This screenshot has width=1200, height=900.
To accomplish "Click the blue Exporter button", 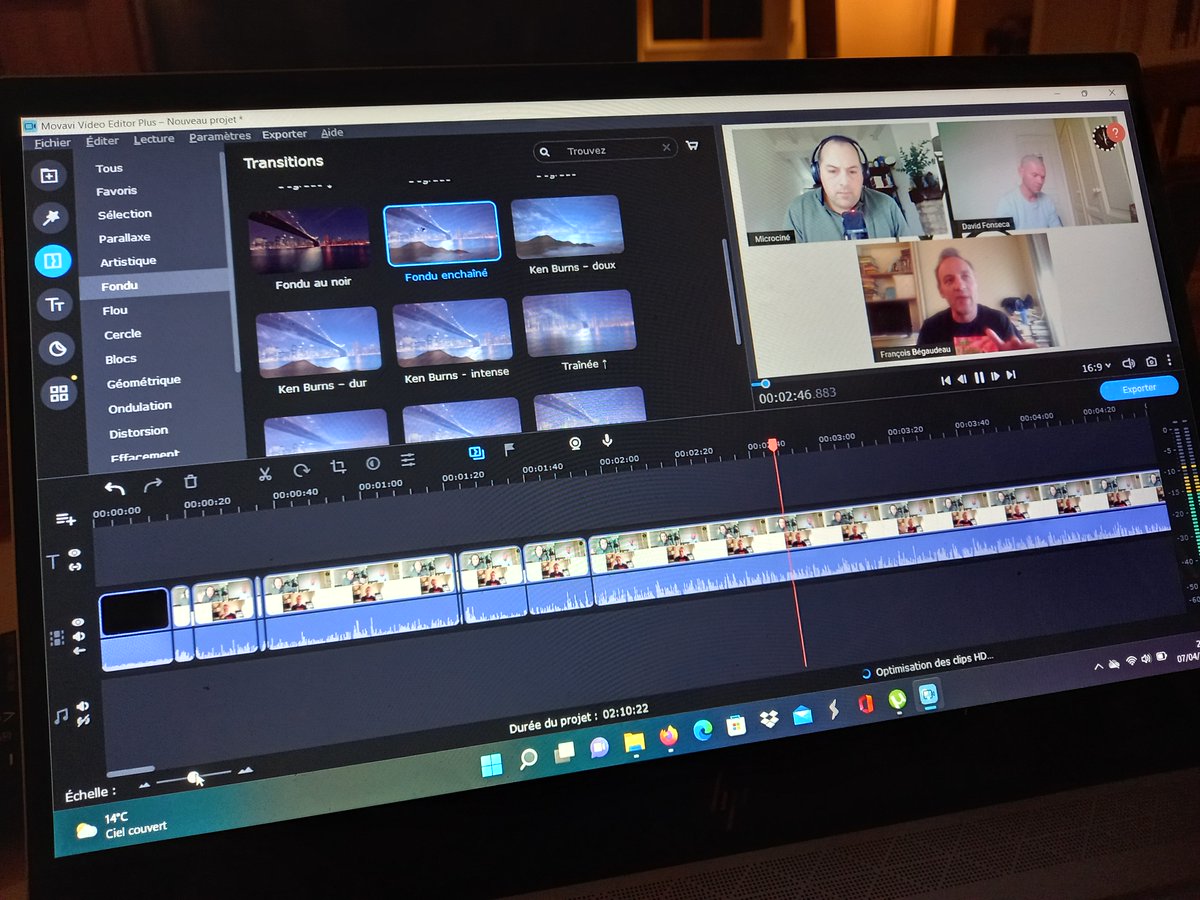I will tap(1139, 388).
